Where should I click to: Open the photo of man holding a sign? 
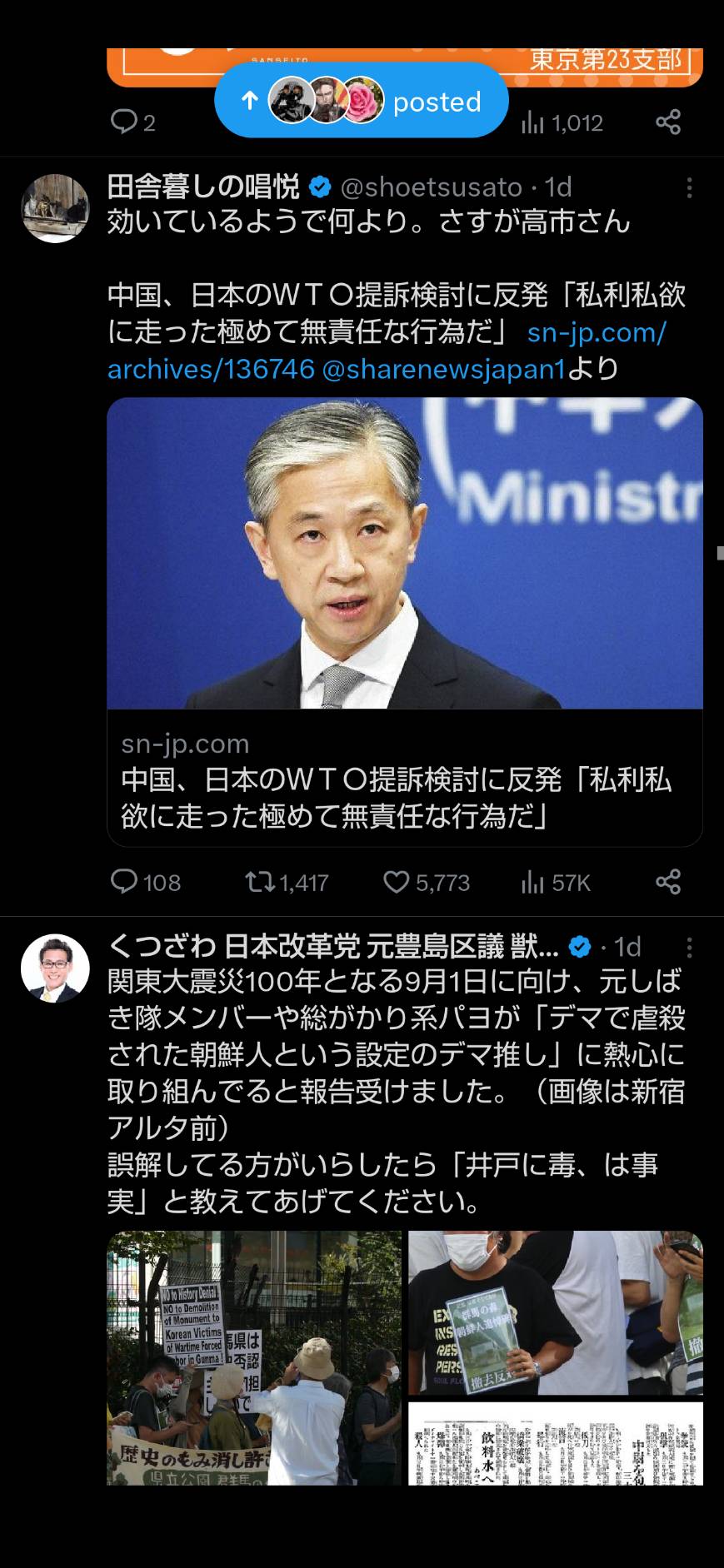[556, 1312]
